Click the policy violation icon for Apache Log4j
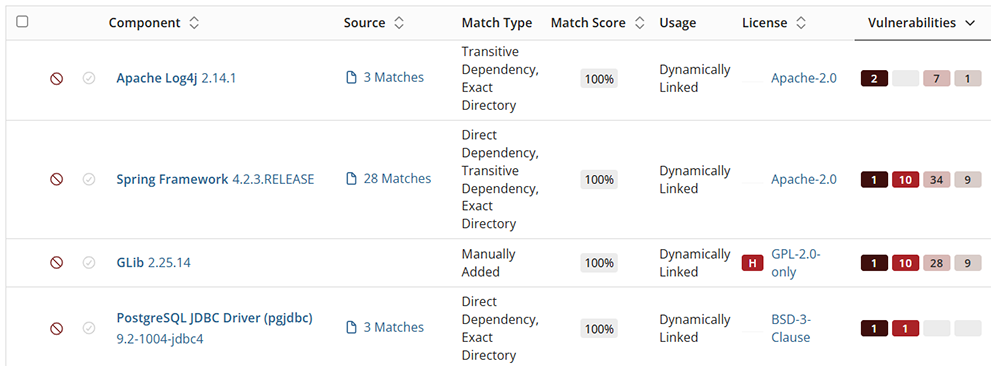 pyautogui.click(x=56, y=78)
